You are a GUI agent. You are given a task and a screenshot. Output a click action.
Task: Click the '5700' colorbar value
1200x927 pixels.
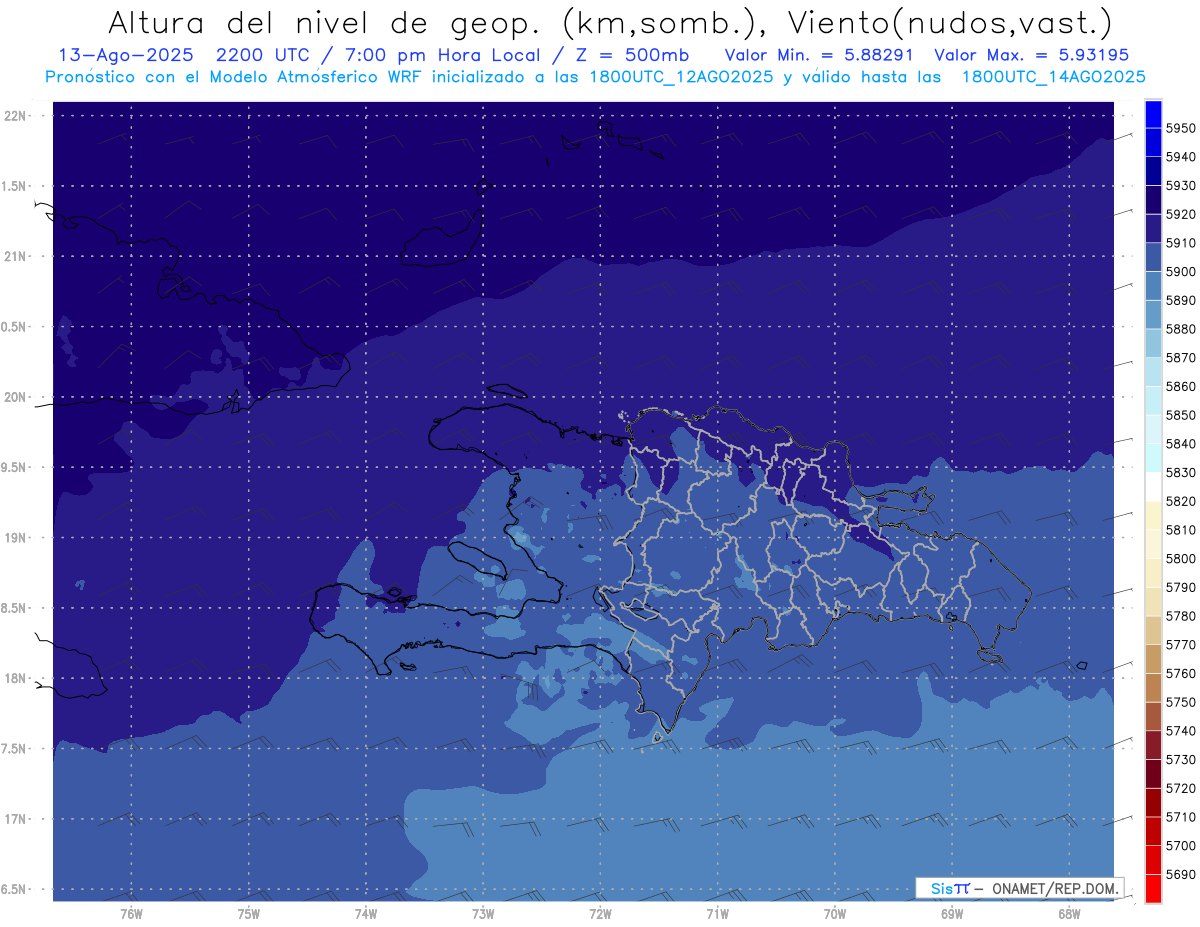coord(1180,846)
